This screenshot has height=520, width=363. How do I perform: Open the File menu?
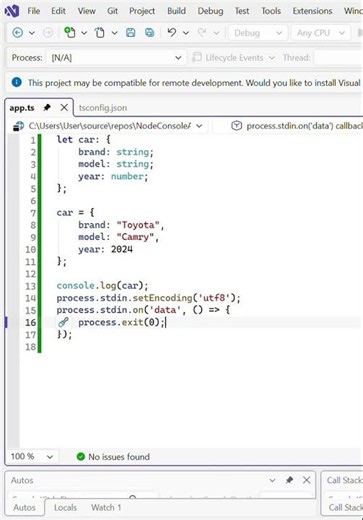[34, 11]
